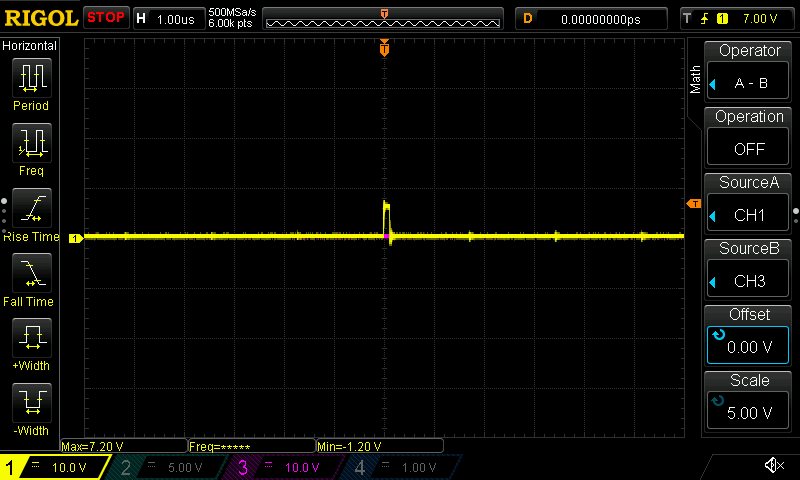Click the RIGOL logo
800x480 pixels.
pos(41,18)
